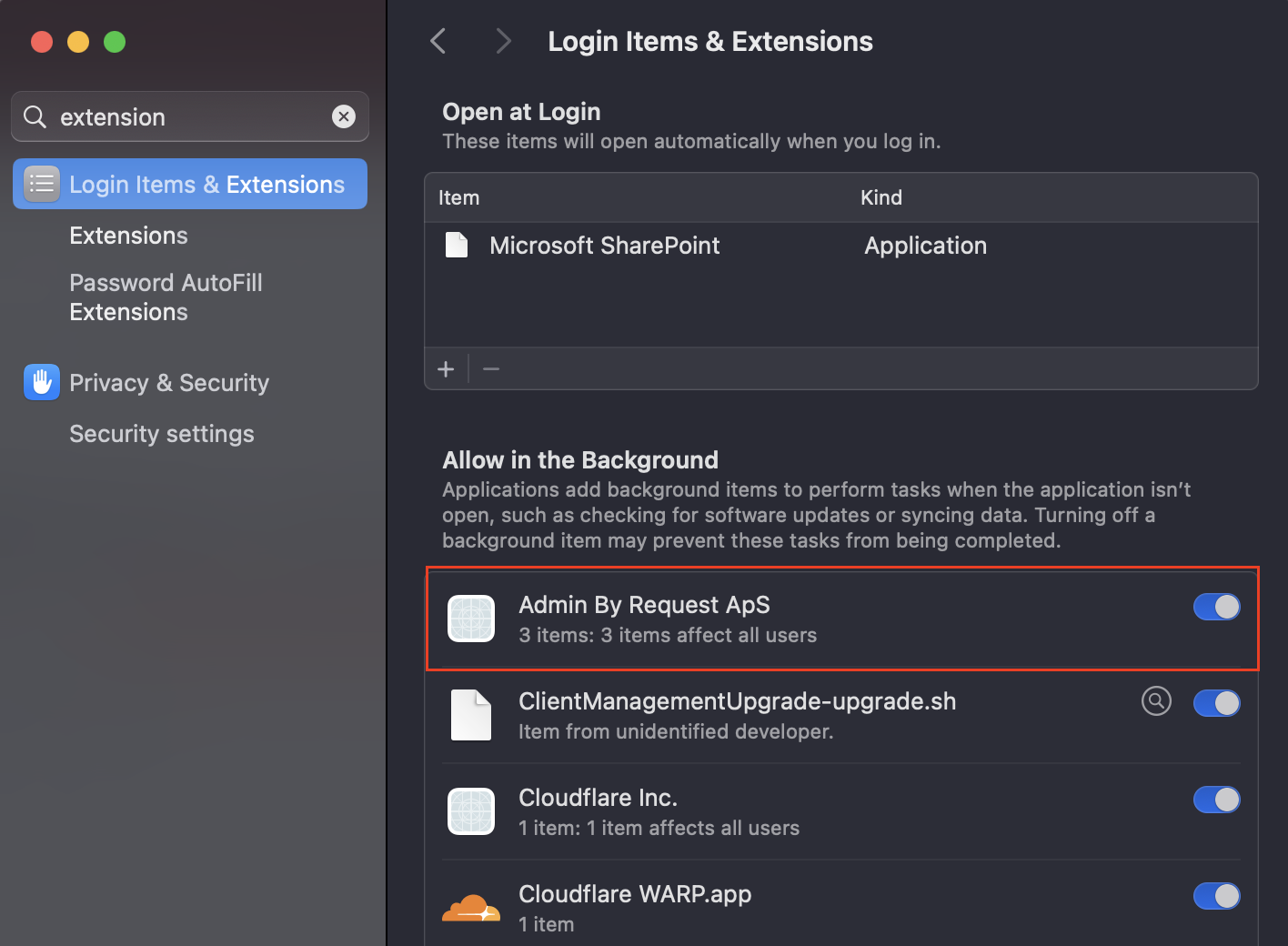Clear the search field text
Image resolution: width=1288 pixels, height=946 pixels.
coord(344,116)
